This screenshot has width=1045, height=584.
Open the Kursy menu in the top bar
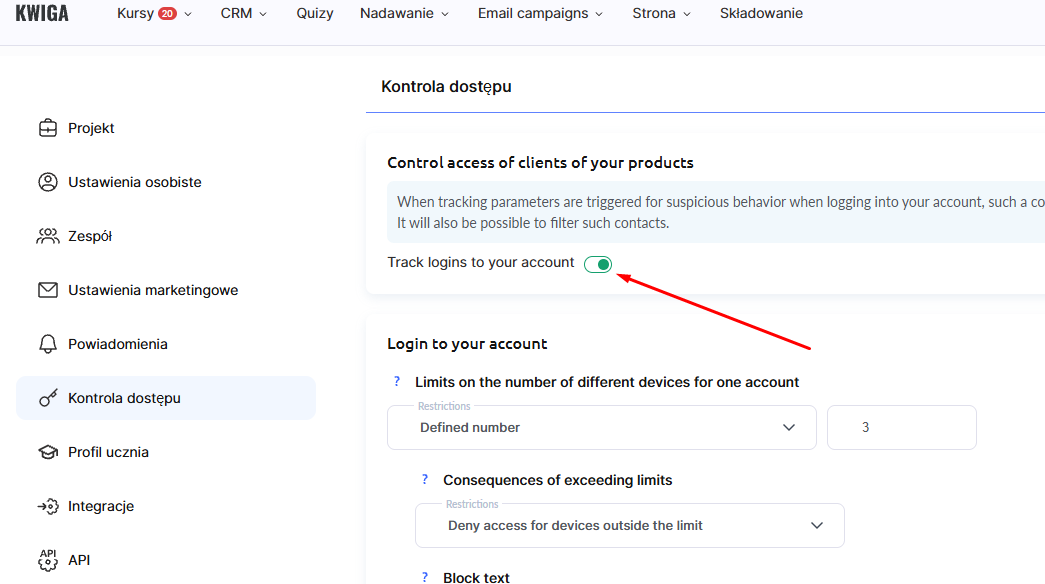click(x=154, y=14)
